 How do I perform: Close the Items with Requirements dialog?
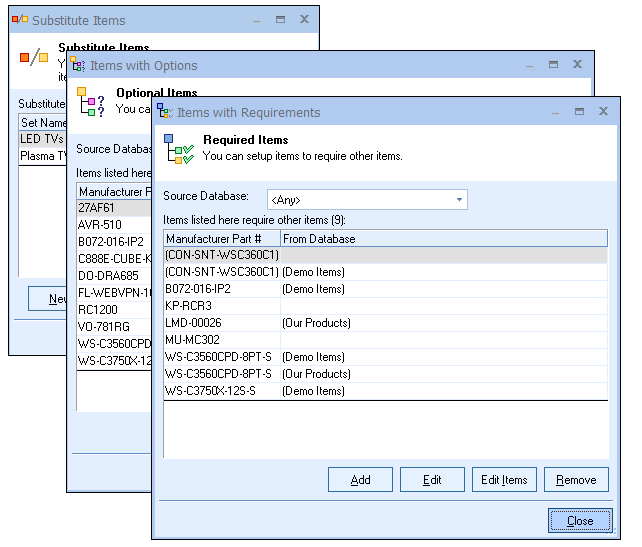(x=579, y=521)
